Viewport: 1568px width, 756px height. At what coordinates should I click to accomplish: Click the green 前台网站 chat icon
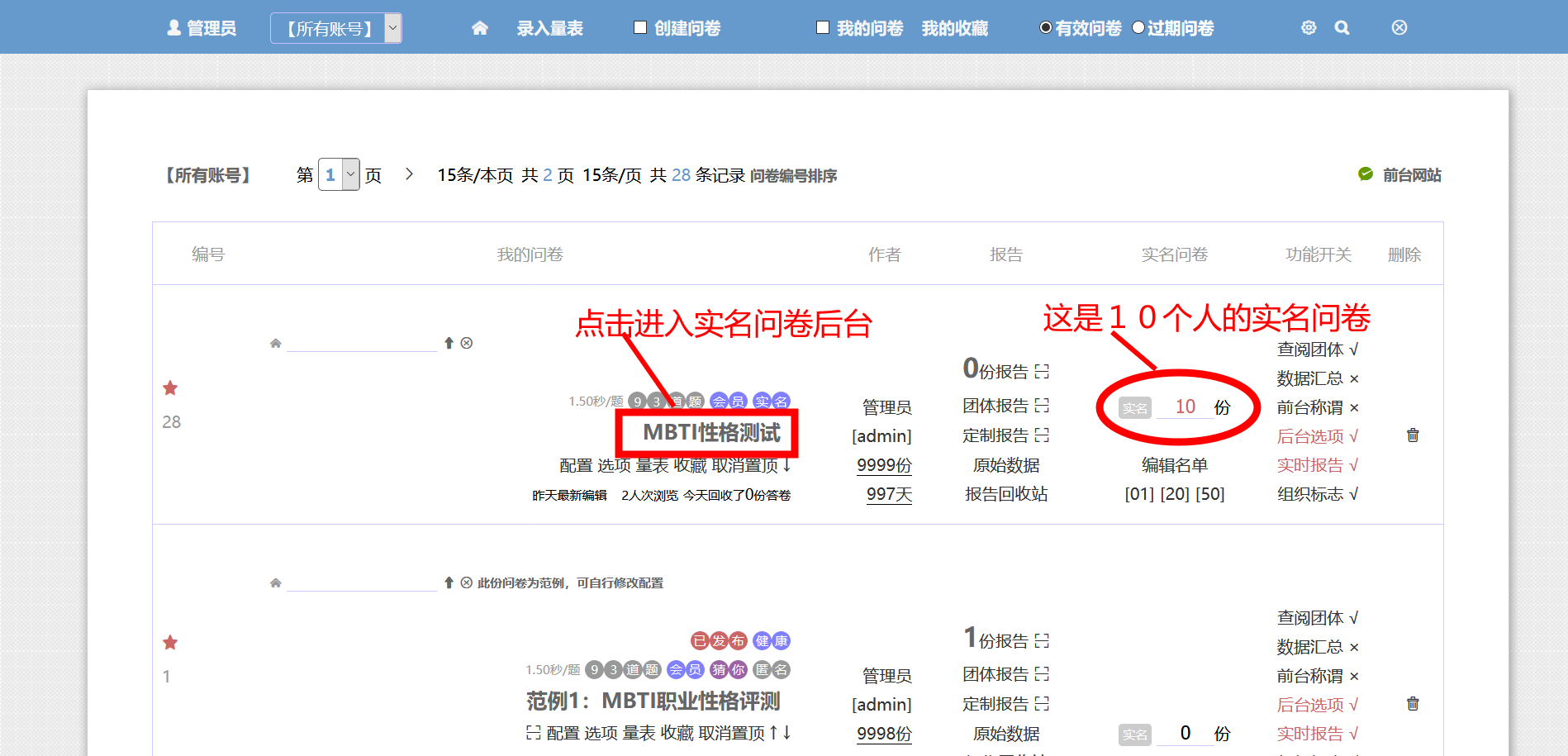1366,174
